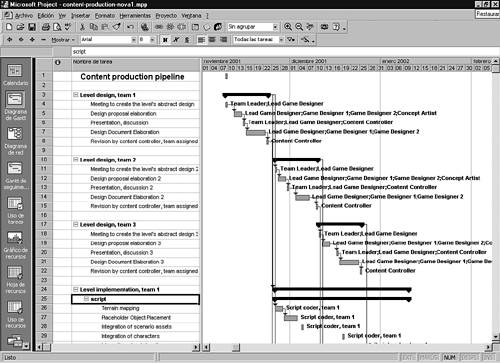The height and width of the screenshot is (363, 500).
Task: Click the Split Task icon
Action: [182, 27]
